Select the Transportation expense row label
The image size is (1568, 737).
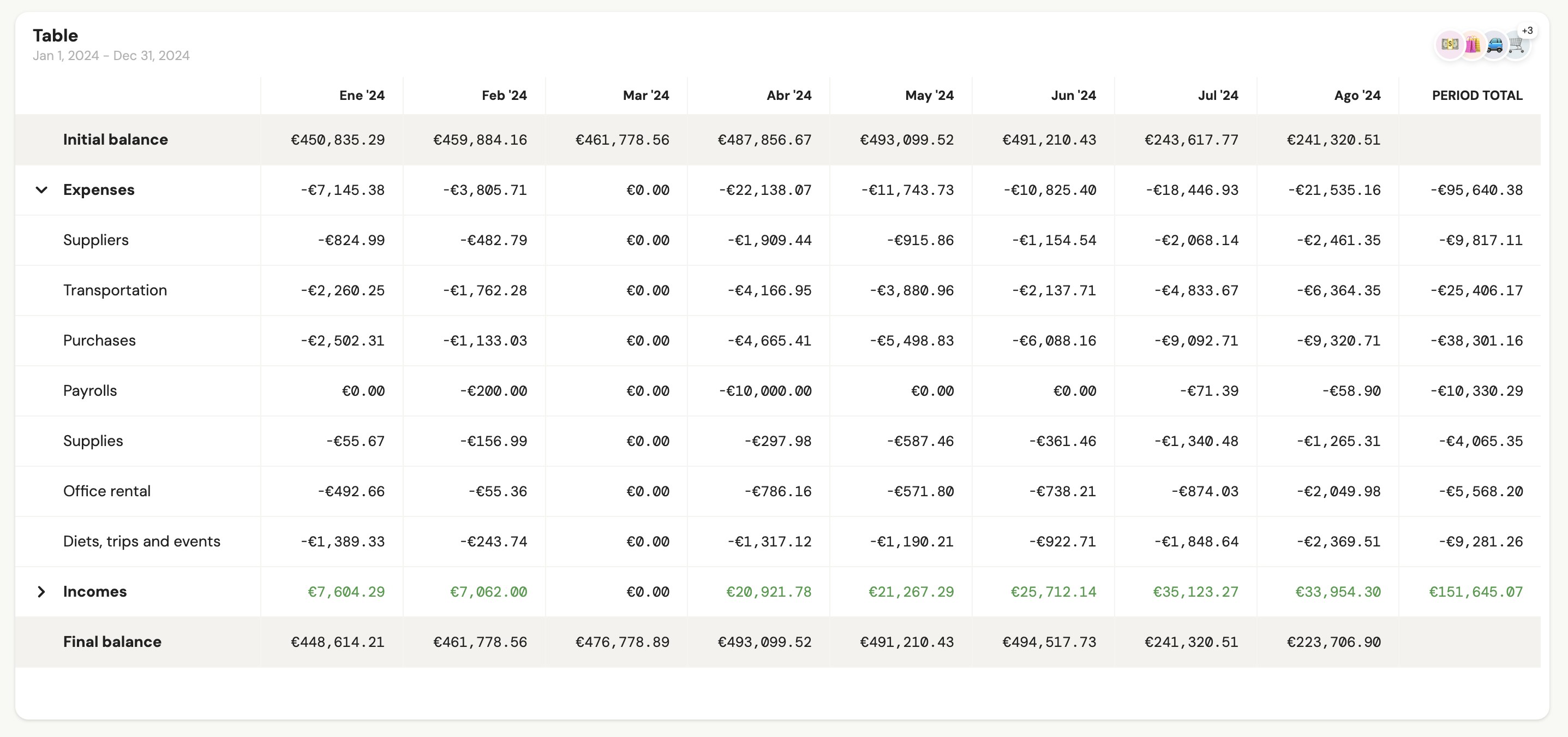point(115,290)
